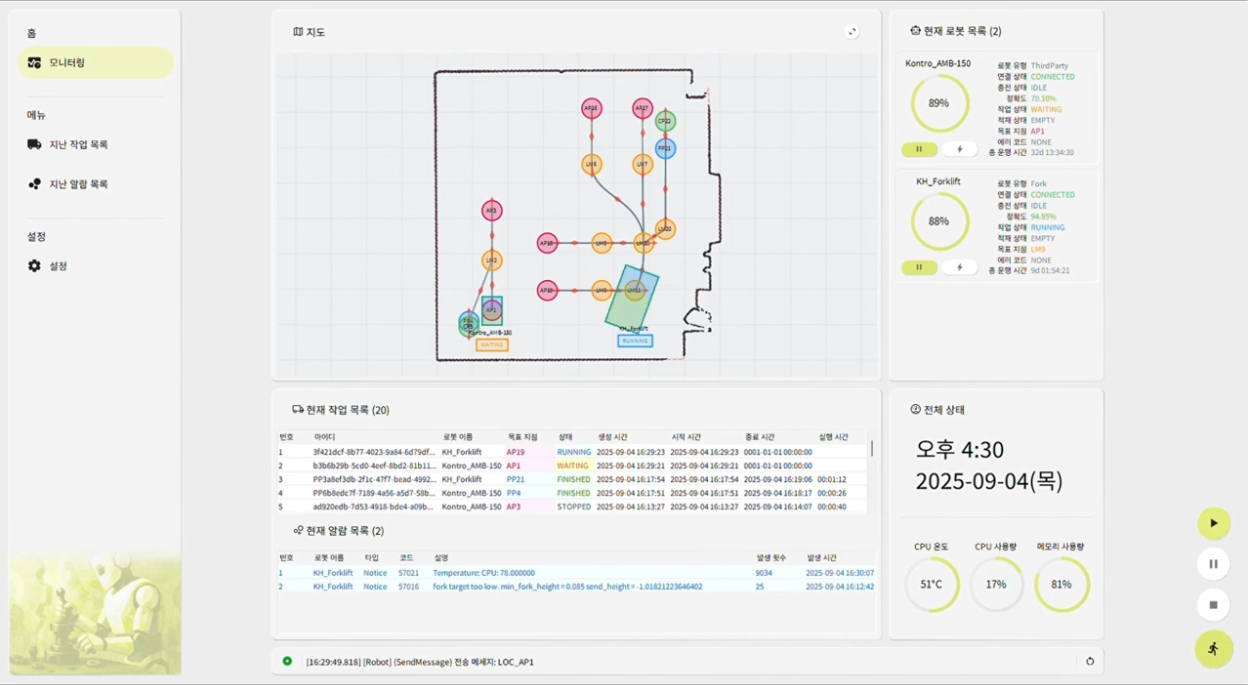Click the 전체 상태 heading
Image resolution: width=1248 pixels, height=685 pixels.
point(944,410)
